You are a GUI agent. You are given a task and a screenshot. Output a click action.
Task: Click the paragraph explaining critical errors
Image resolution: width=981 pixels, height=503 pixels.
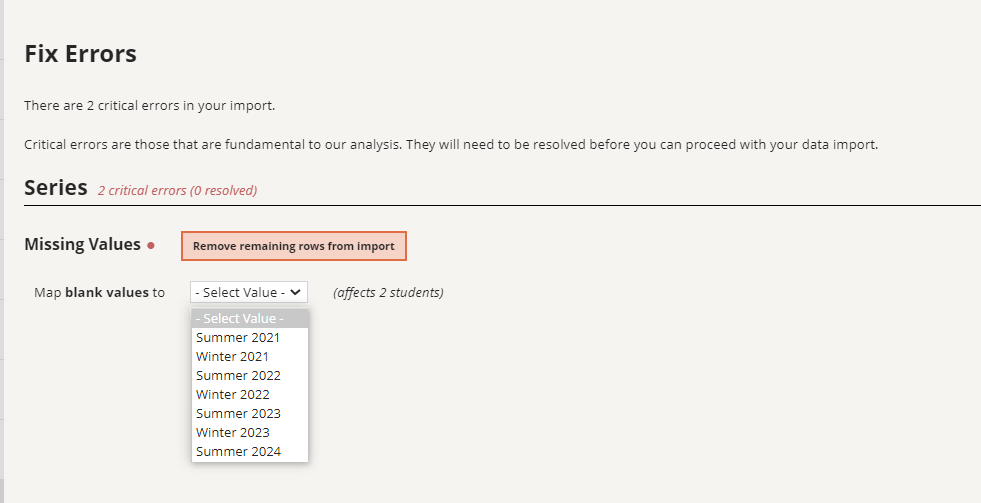451,145
